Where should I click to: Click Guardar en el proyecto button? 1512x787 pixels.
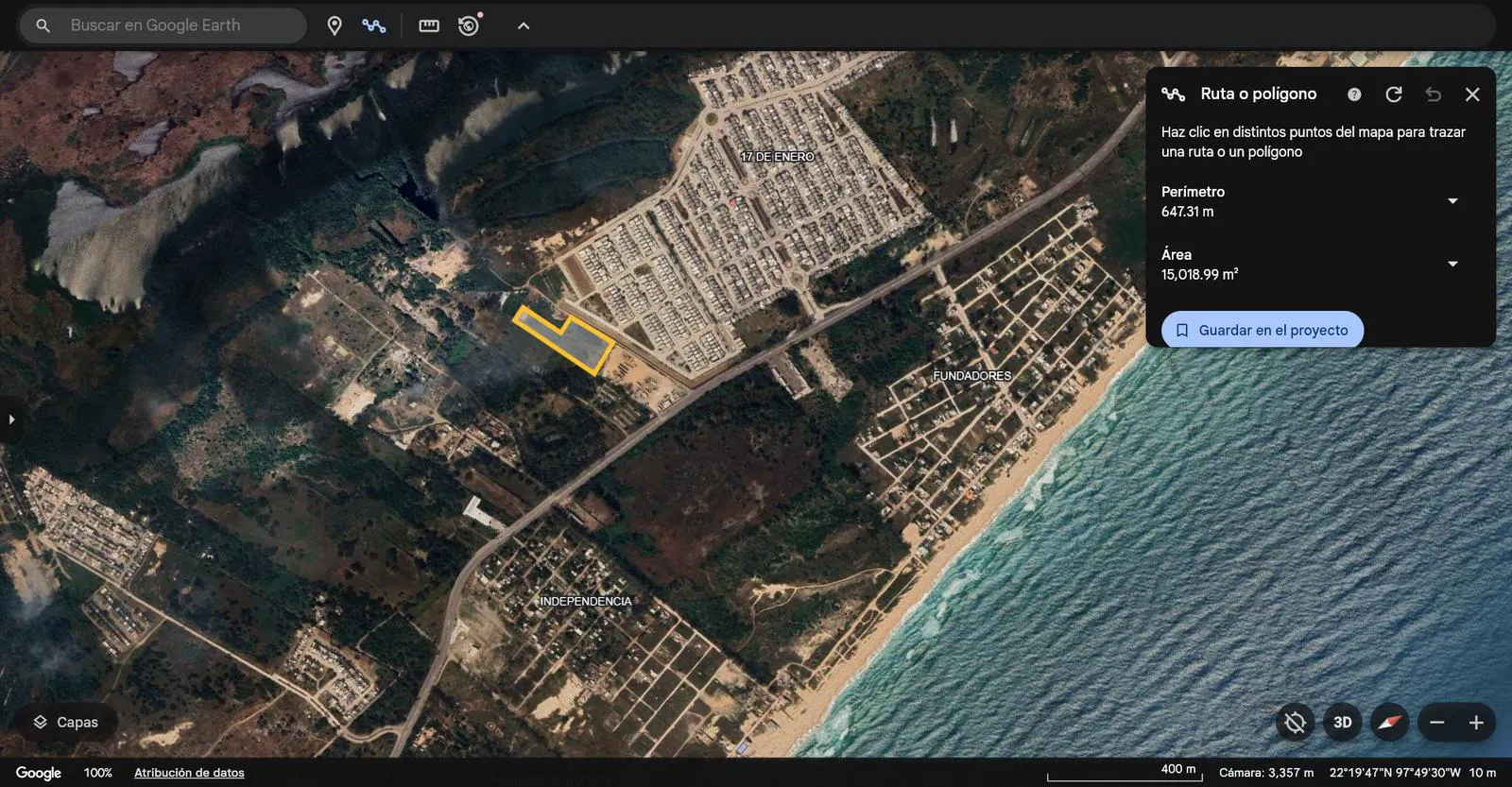point(1263,330)
